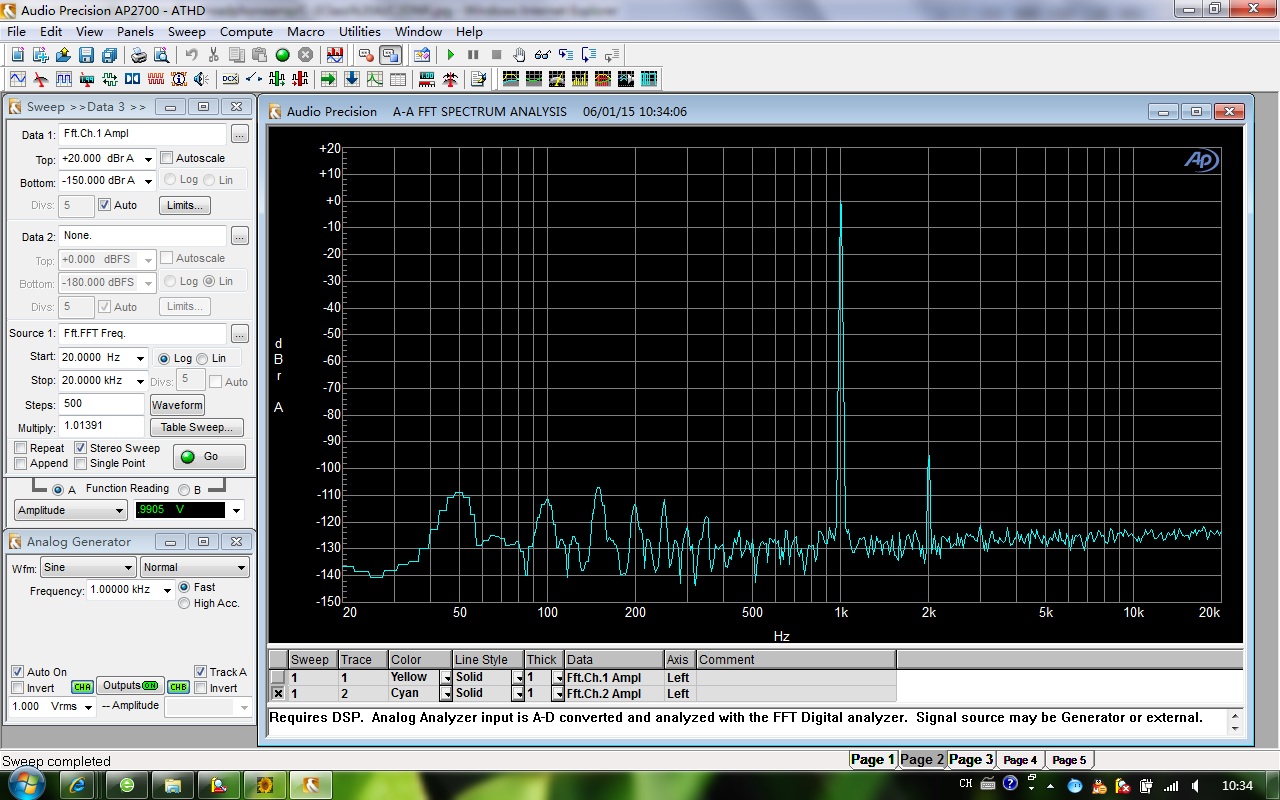Select Function Reading B radio button
Image resolution: width=1280 pixels, height=800 pixels.
[184, 490]
